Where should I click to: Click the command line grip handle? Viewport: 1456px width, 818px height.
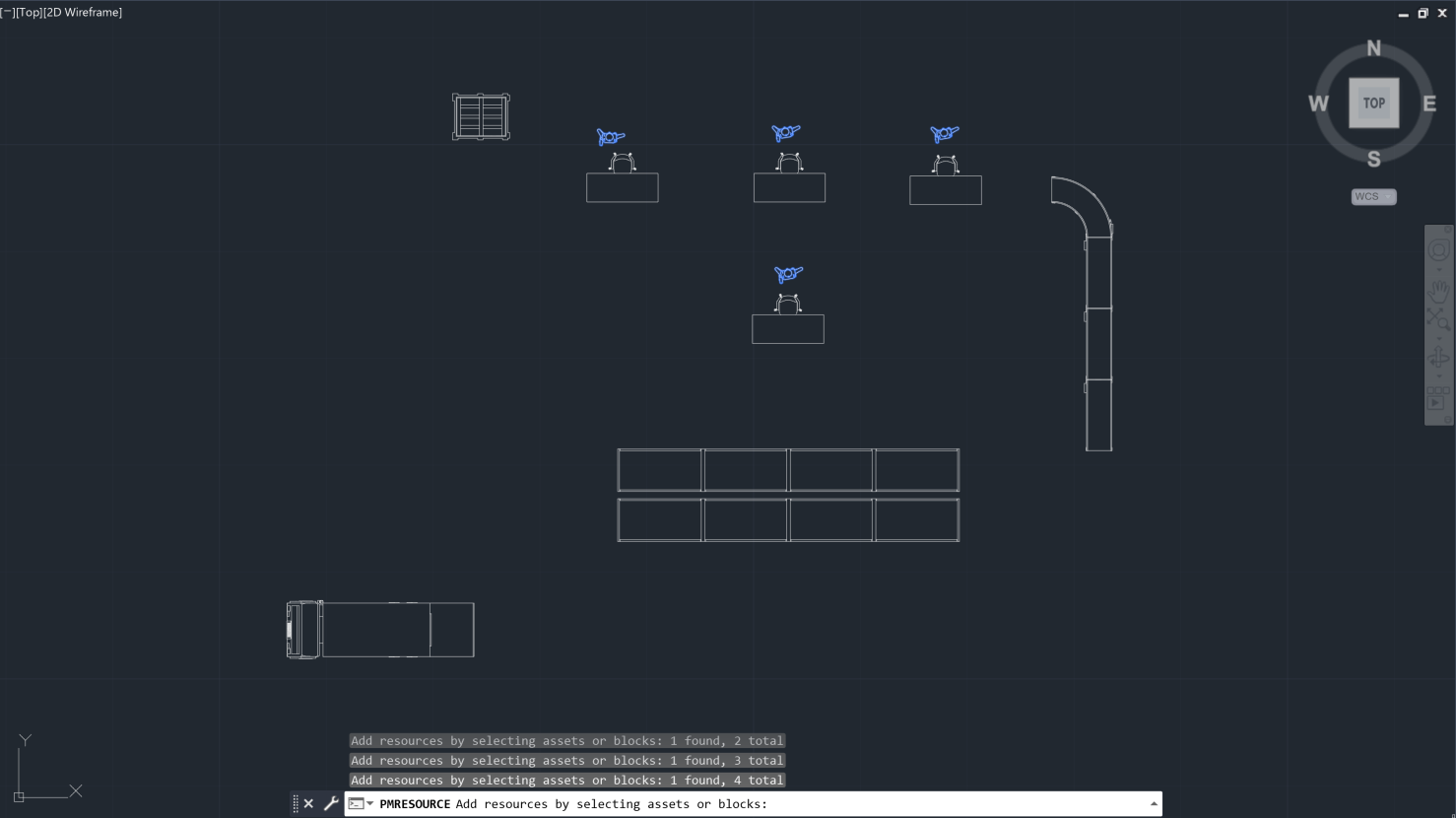[295, 803]
